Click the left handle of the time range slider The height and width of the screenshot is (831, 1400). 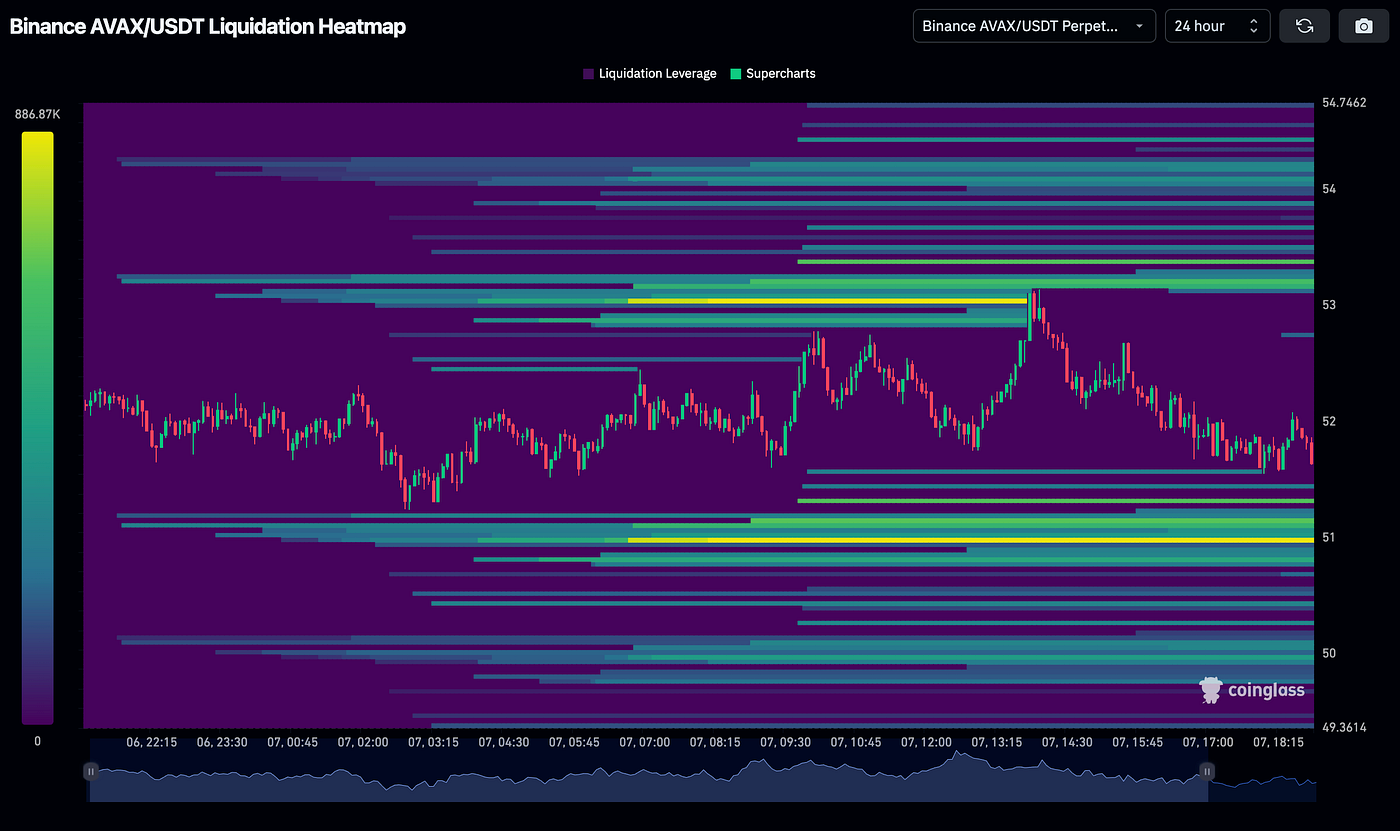pos(91,771)
